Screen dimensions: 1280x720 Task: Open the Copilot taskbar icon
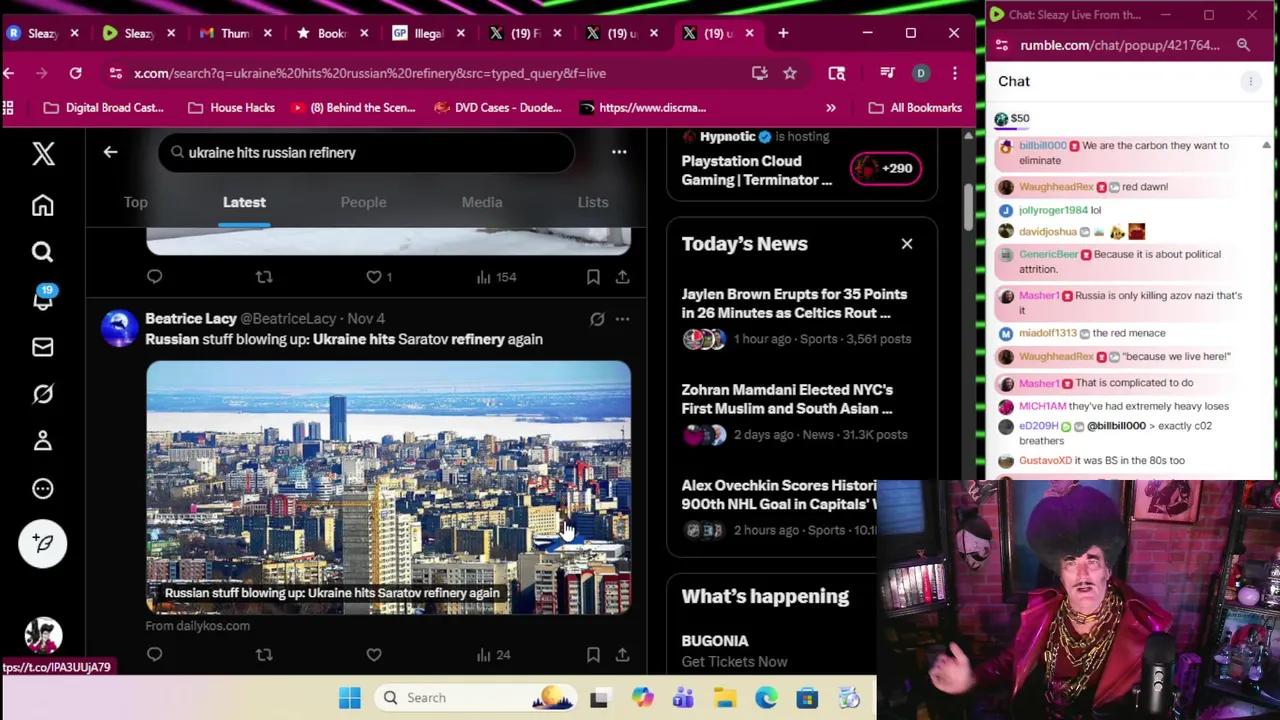click(x=642, y=698)
